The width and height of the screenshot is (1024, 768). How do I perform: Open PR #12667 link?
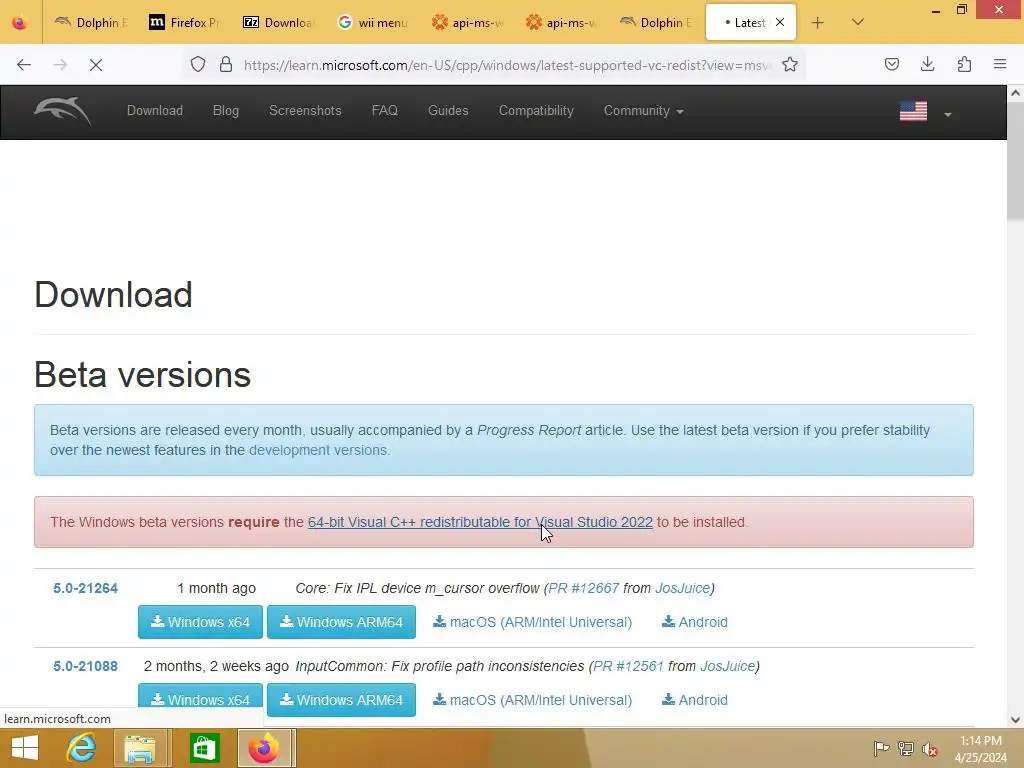click(584, 588)
